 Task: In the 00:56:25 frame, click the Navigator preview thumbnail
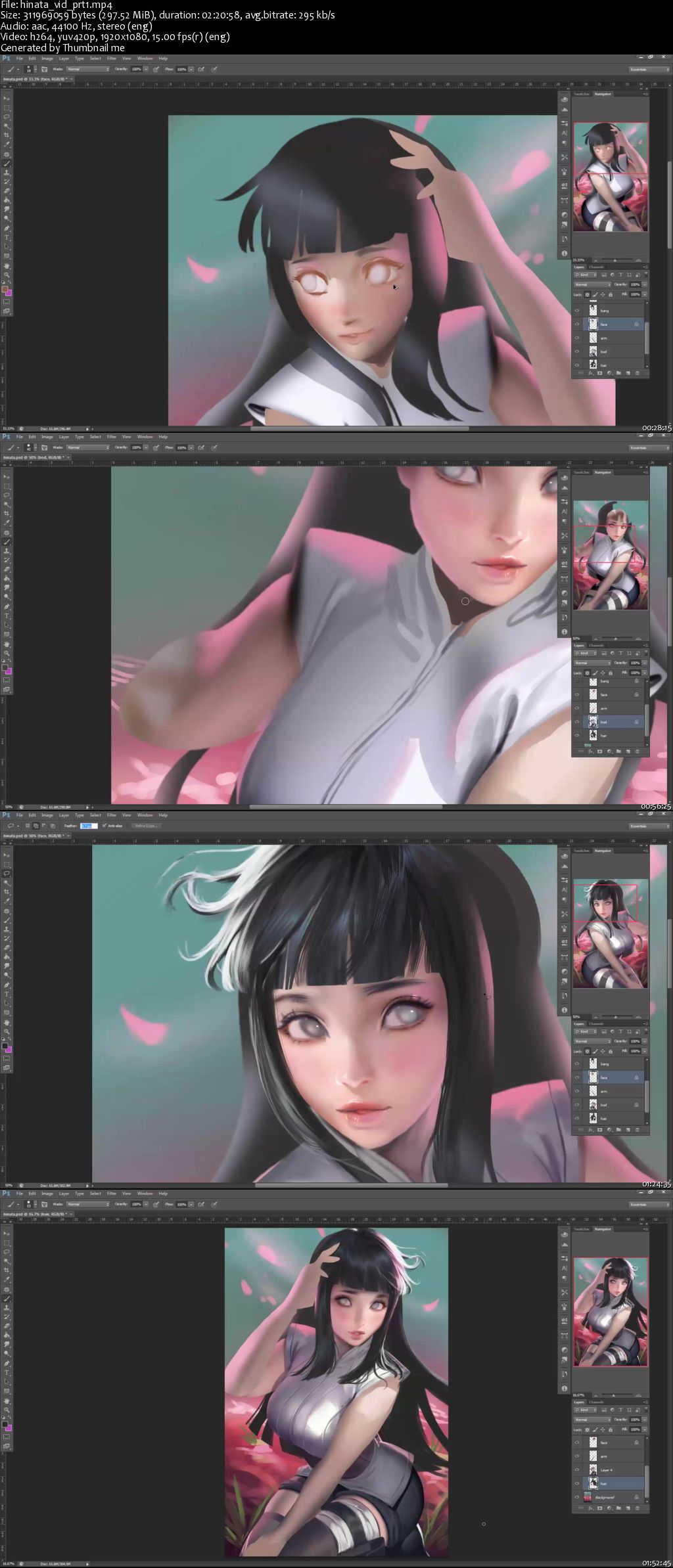pyautogui.click(x=611, y=555)
